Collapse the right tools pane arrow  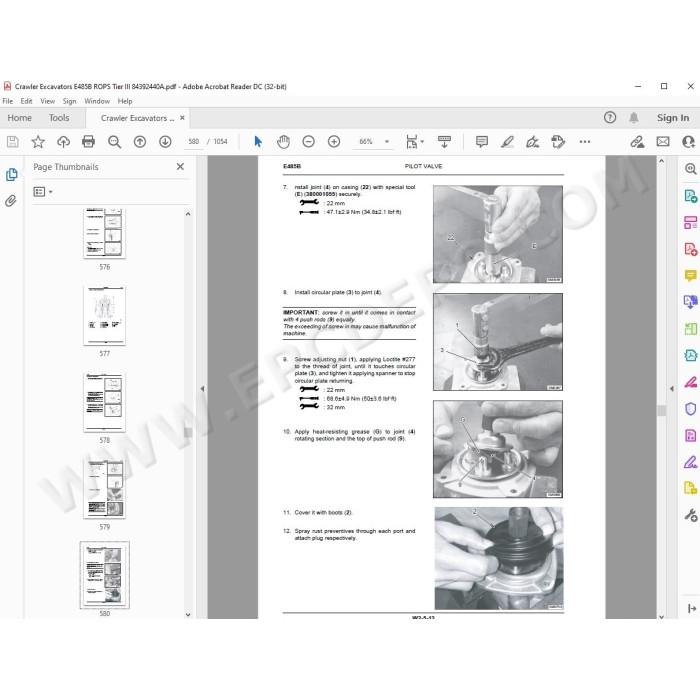coord(671,389)
